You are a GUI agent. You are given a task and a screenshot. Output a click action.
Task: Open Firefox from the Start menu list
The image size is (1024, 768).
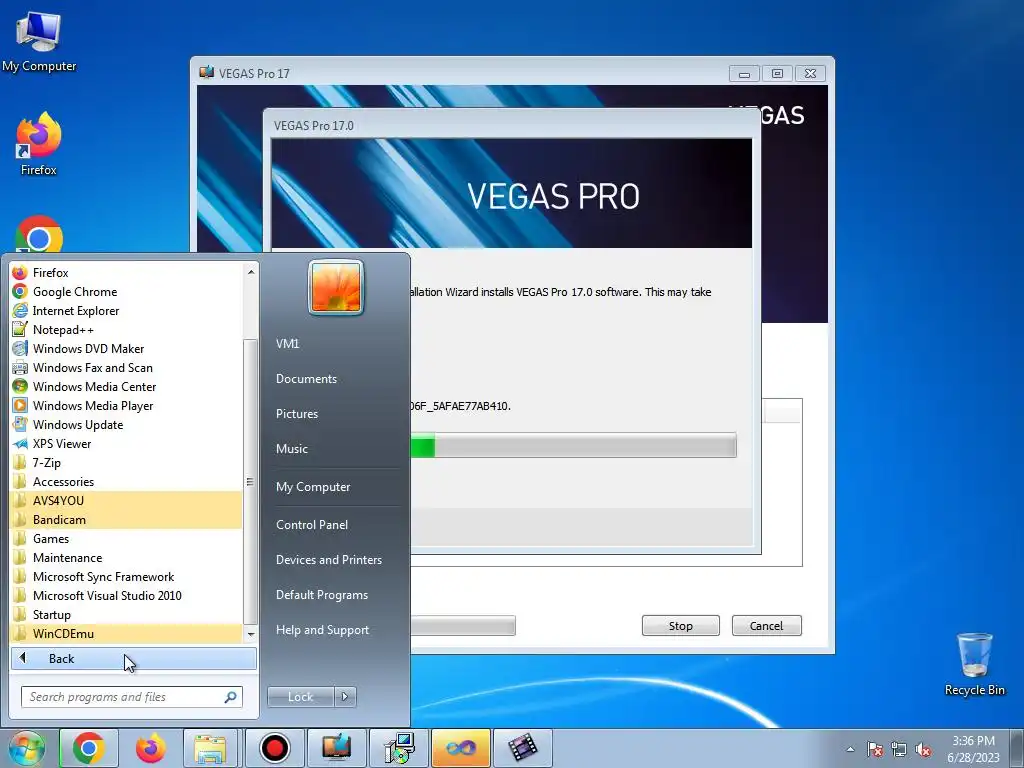pyautogui.click(x=126, y=272)
